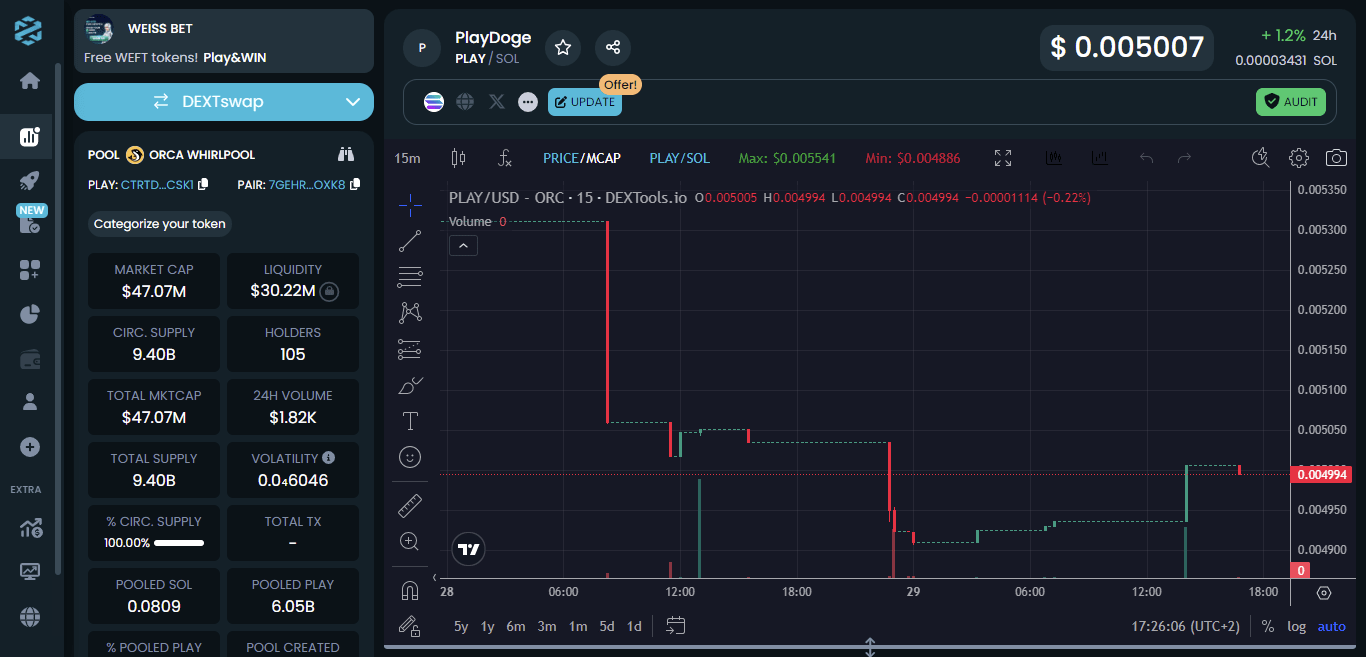This screenshot has width=1366, height=657.
Task: Toggle auto scale on price axis
Action: (x=1332, y=626)
